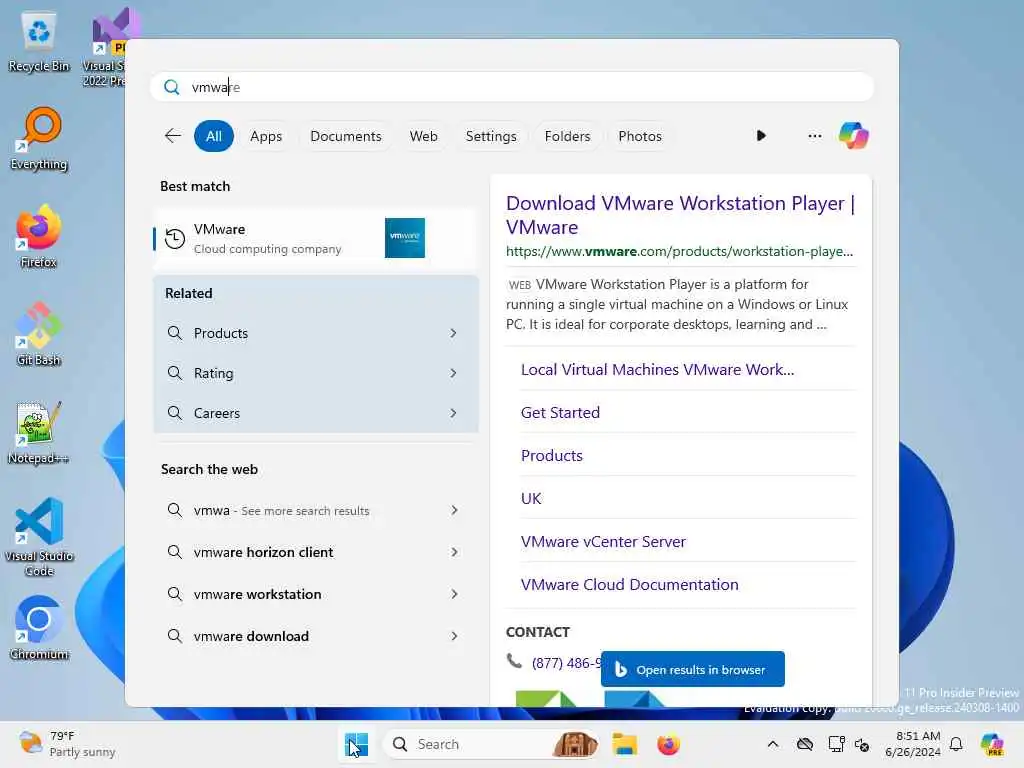Select vmware horizon client suggestion
This screenshot has height=768, width=1024.
click(x=263, y=552)
